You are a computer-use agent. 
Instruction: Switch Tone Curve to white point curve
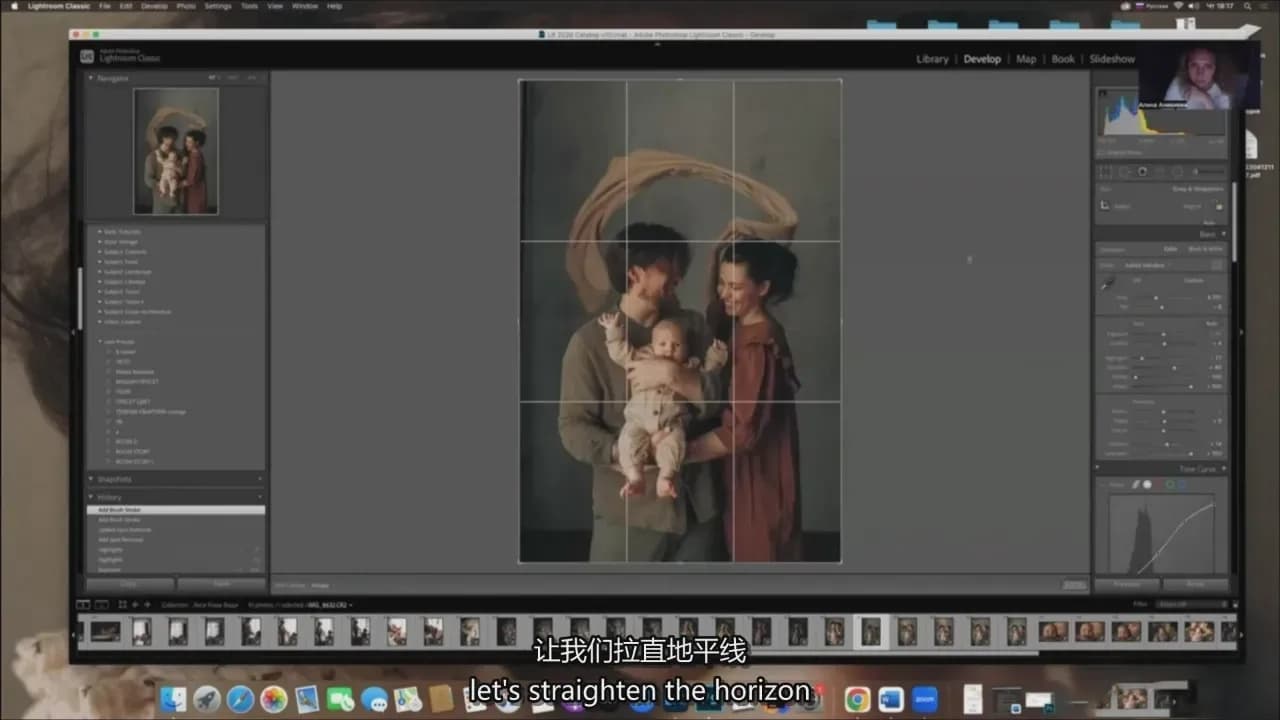click(x=1147, y=484)
